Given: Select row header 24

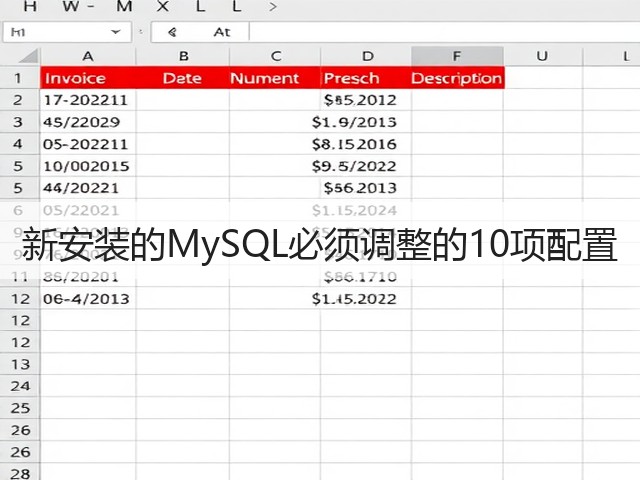Looking at the screenshot, I should (20, 386).
